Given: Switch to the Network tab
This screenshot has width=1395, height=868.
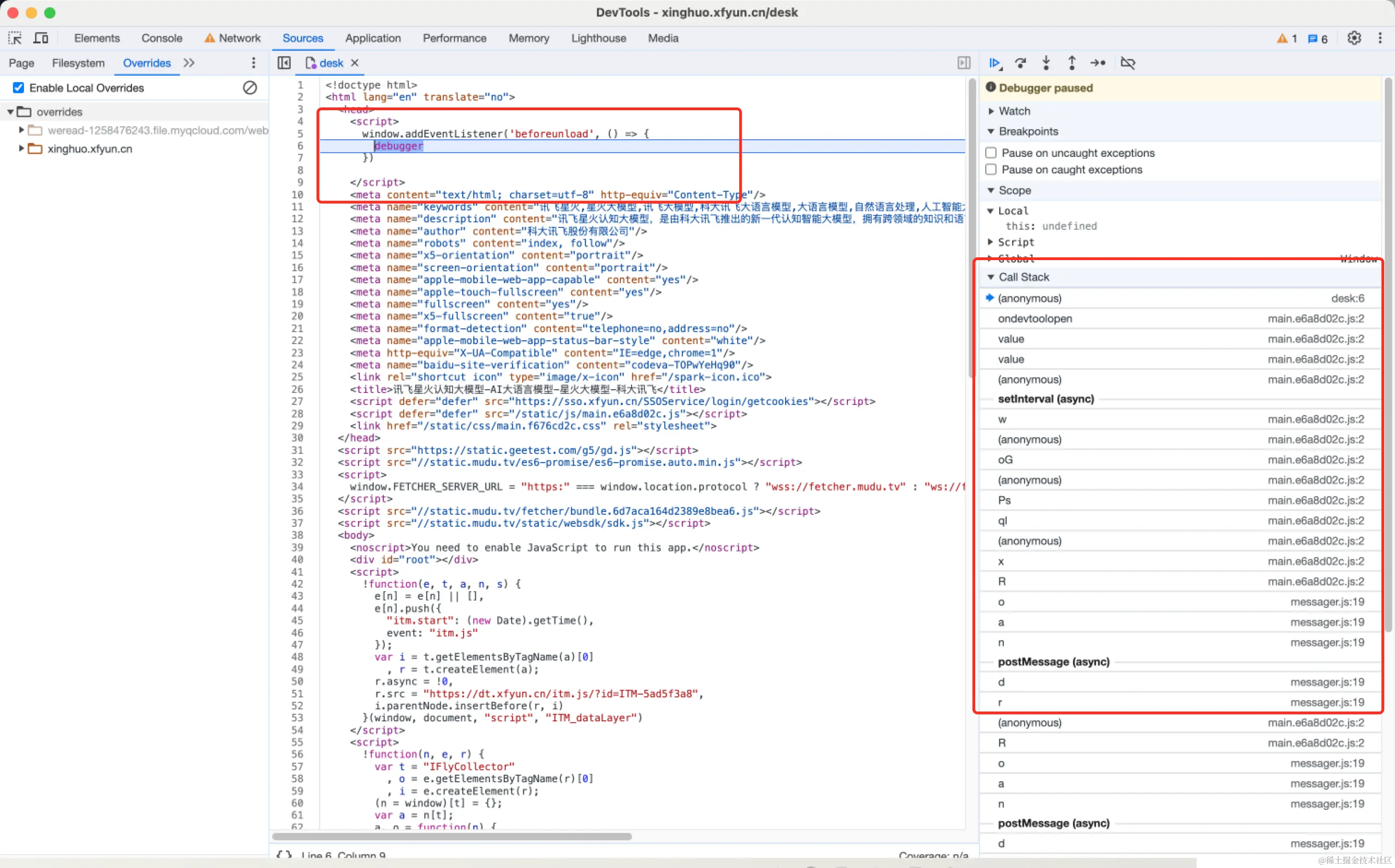Looking at the screenshot, I should 239,38.
